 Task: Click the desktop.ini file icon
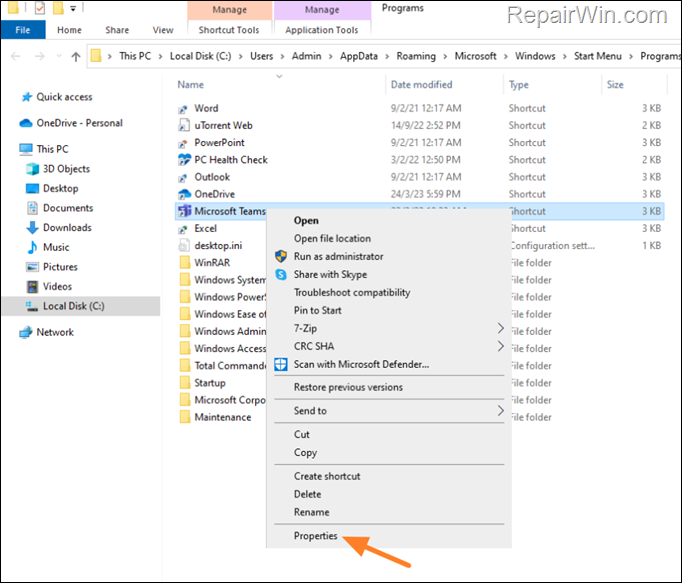[x=184, y=246]
